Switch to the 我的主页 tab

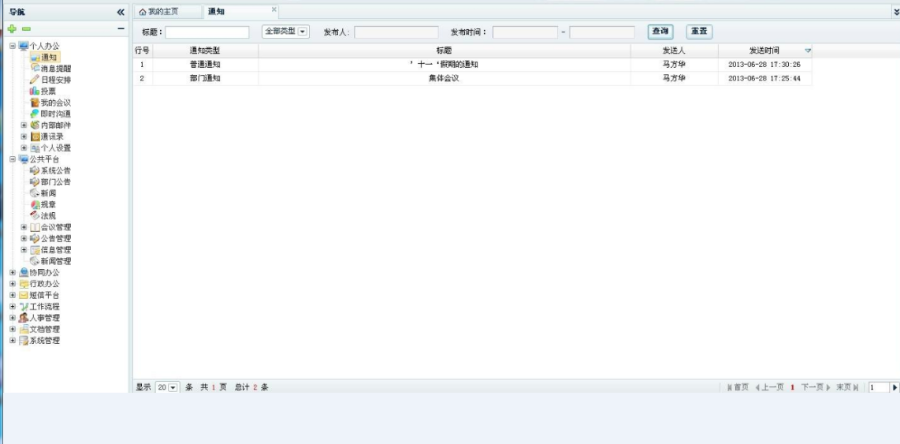[168, 11]
